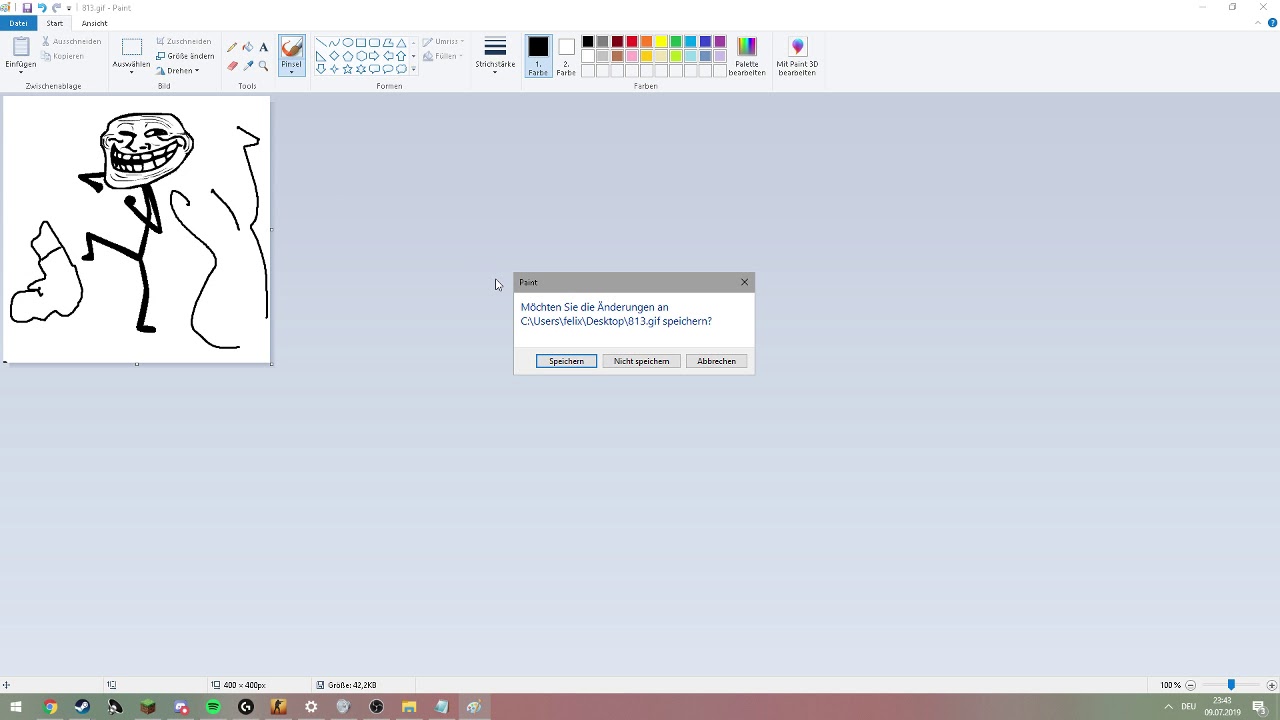The height and width of the screenshot is (720, 1280).
Task: Click the zoom in plus button
Action: tap(1272, 685)
